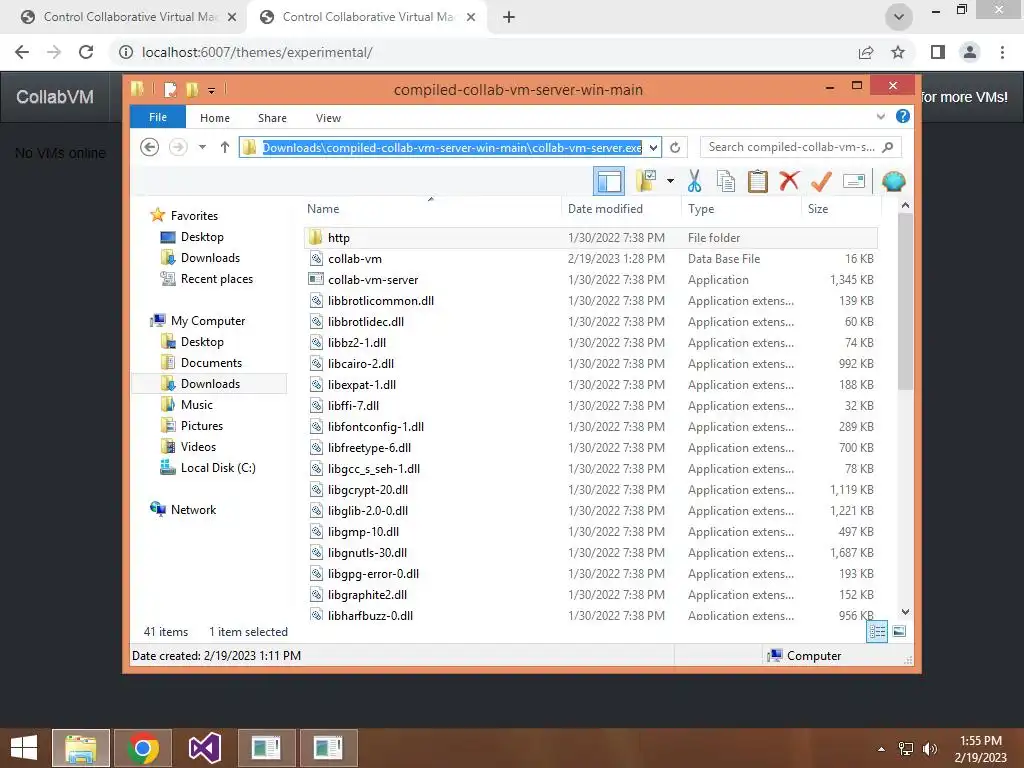
Task: Refresh the Explorer folder view
Action: 675,148
